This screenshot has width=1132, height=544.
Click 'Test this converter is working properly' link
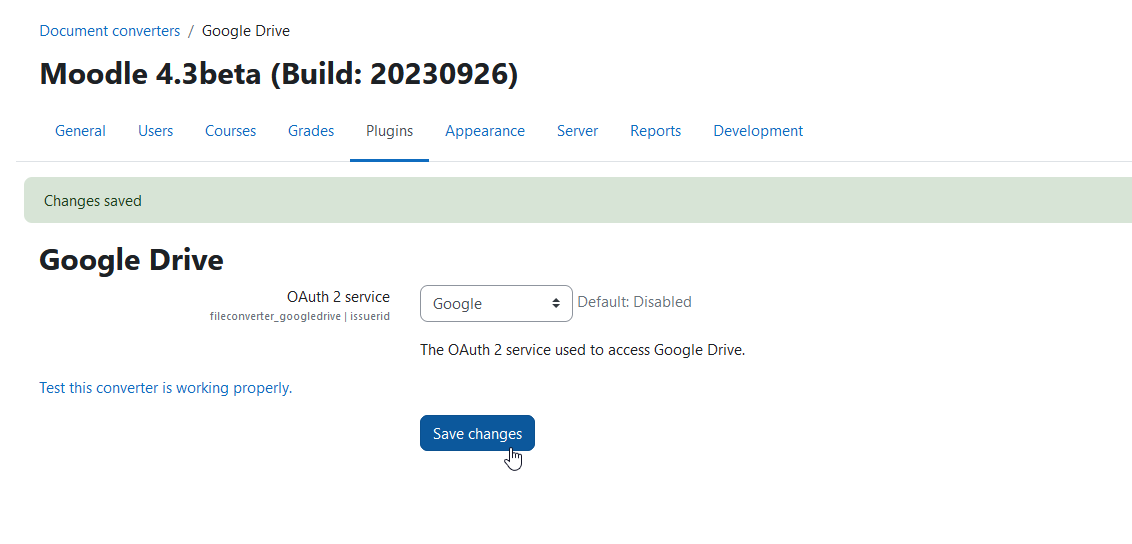[165, 388]
